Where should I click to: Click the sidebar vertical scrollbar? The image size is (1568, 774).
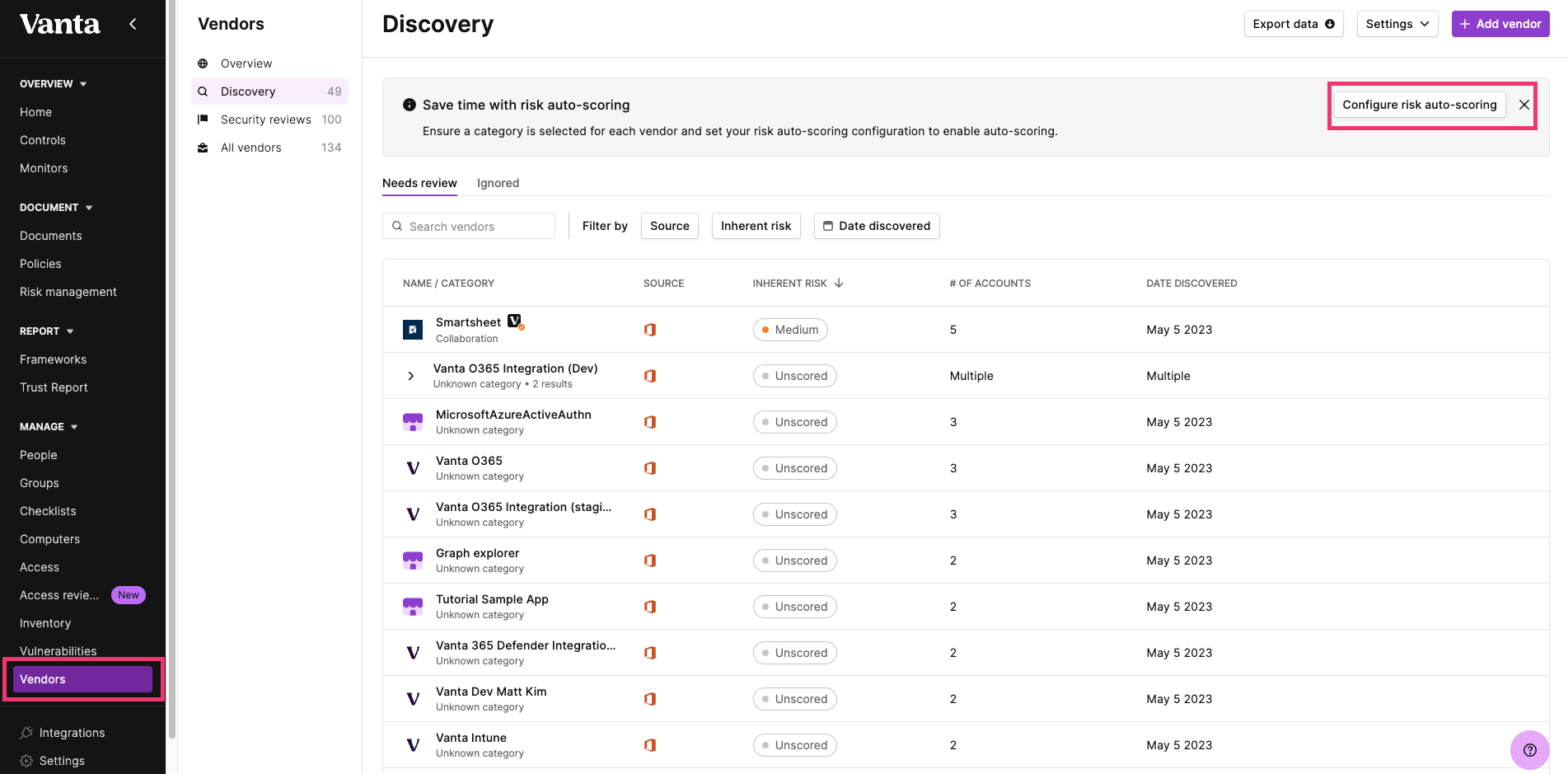click(x=172, y=369)
